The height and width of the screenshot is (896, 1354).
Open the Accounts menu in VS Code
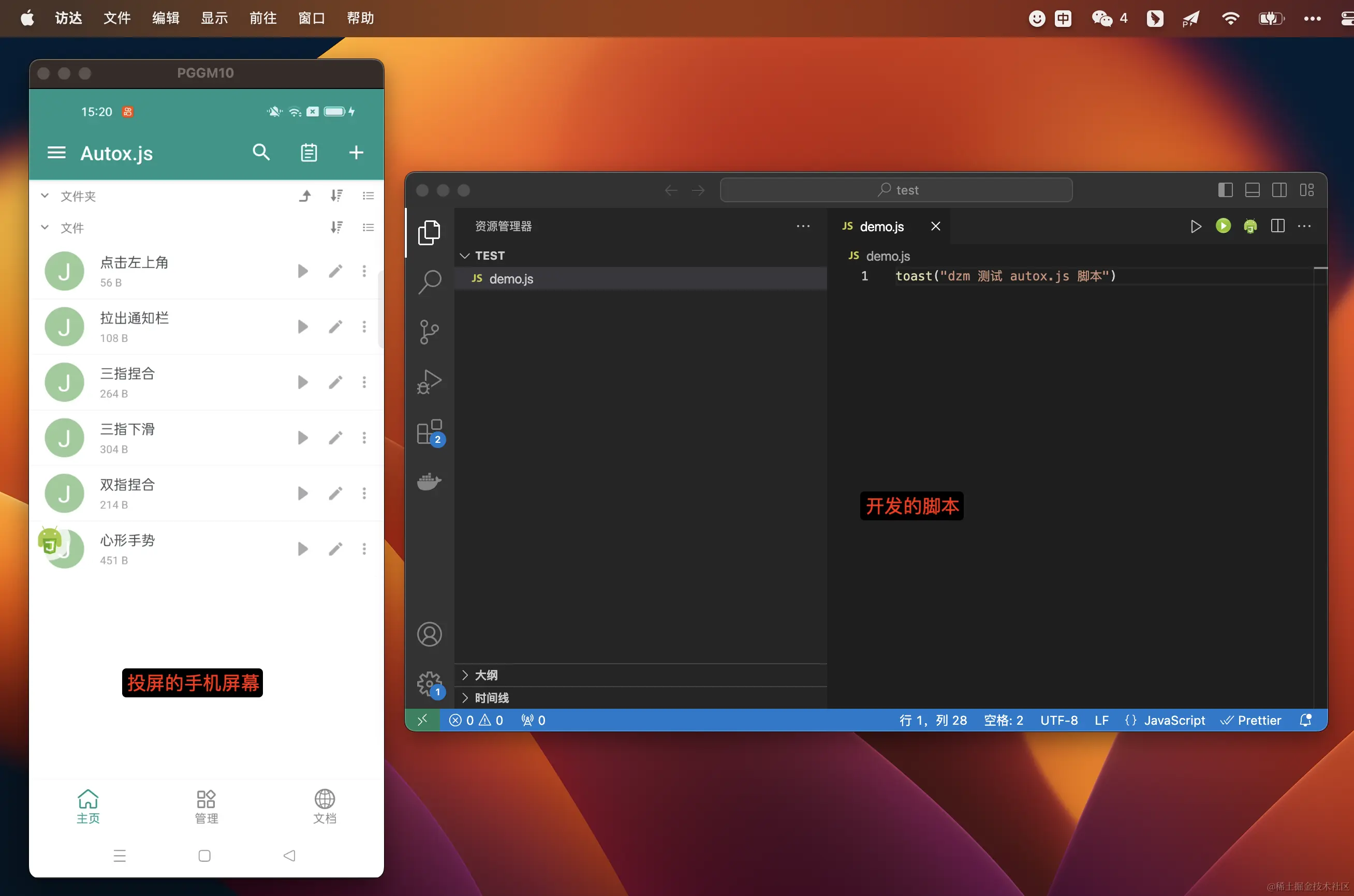(x=429, y=634)
